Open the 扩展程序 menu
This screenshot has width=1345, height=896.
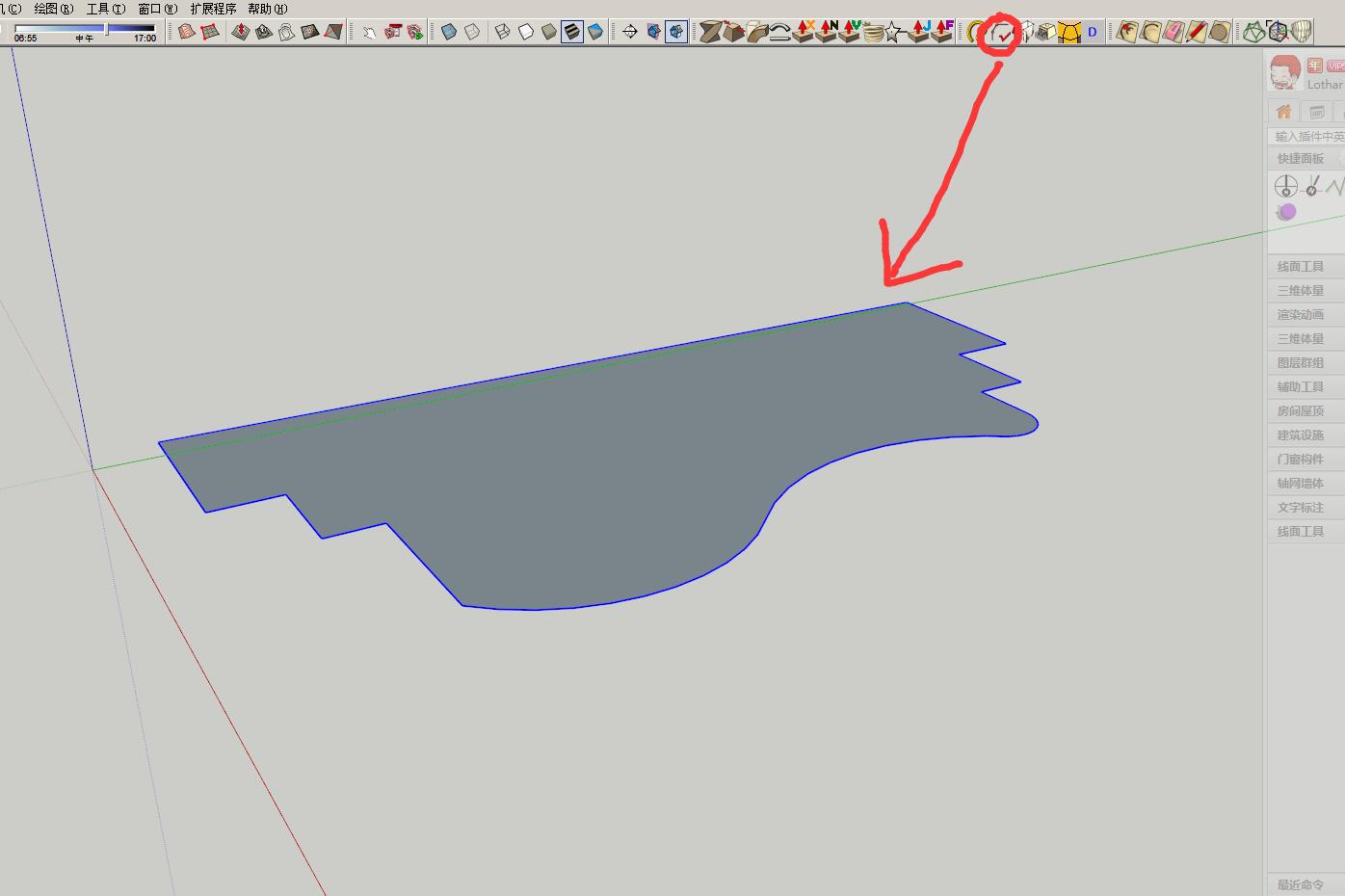(213, 9)
